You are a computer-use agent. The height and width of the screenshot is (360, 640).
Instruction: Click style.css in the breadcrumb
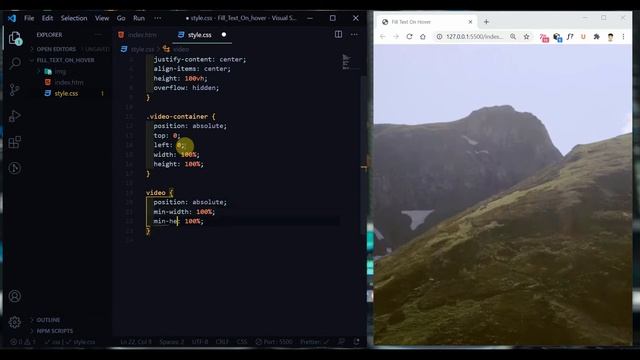(142, 49)
